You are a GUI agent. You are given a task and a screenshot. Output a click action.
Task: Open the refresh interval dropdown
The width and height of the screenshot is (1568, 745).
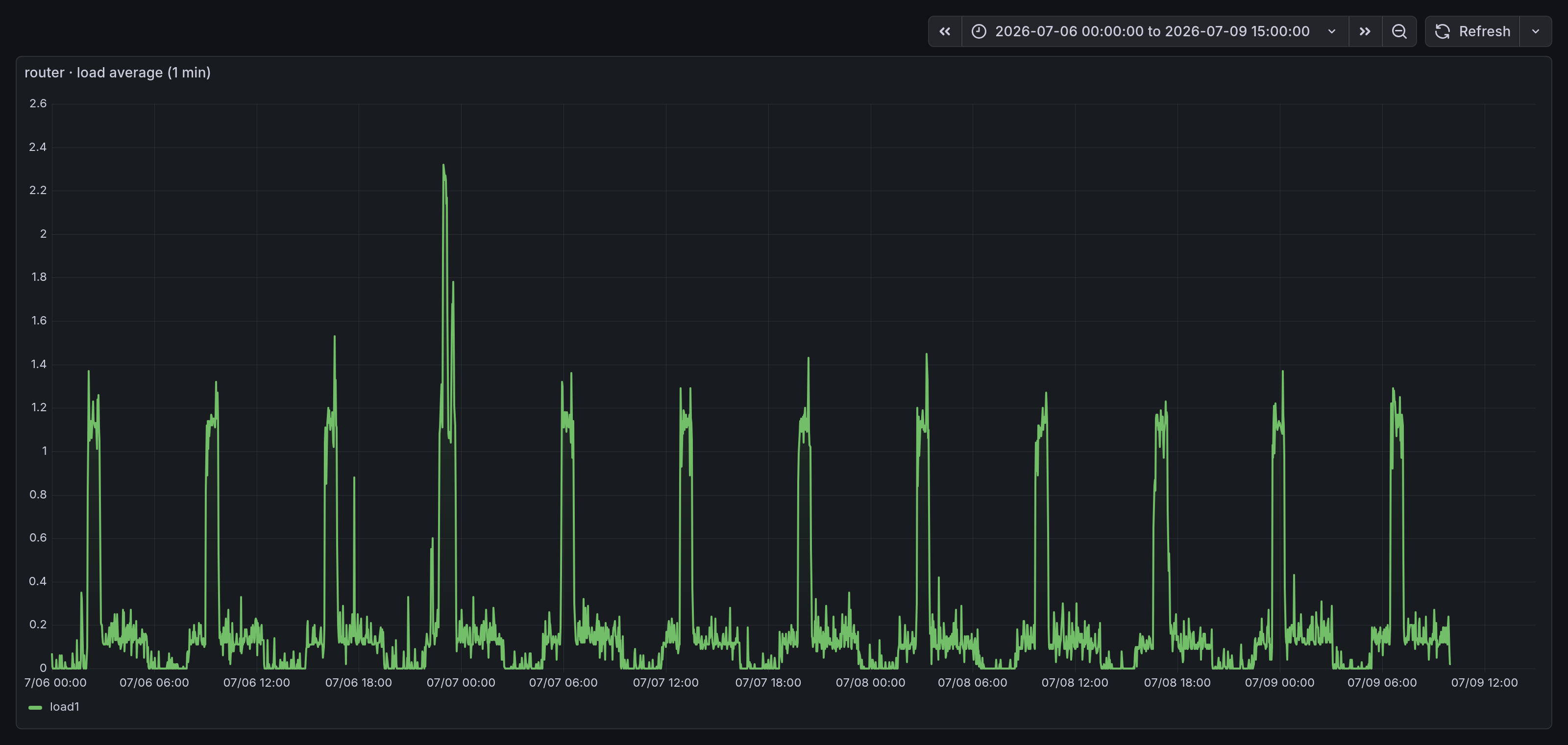pos(1536,32)
